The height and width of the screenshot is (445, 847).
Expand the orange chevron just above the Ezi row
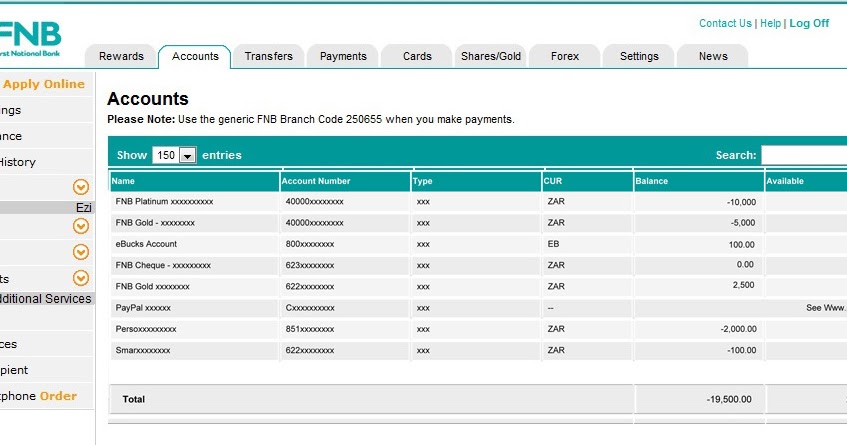point(81,187)
